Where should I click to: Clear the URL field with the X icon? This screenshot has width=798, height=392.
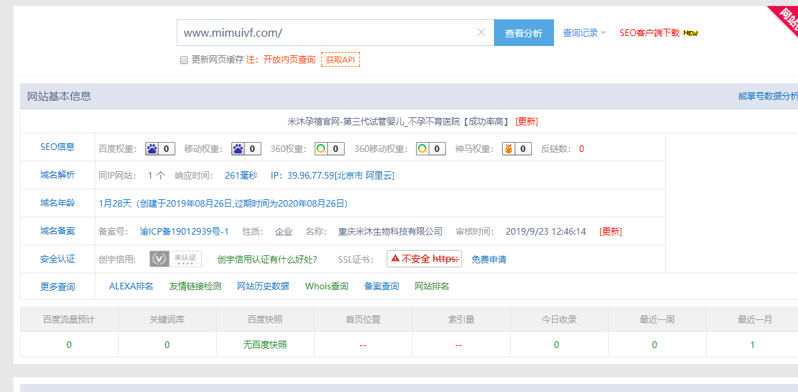[x=481, y=33]
